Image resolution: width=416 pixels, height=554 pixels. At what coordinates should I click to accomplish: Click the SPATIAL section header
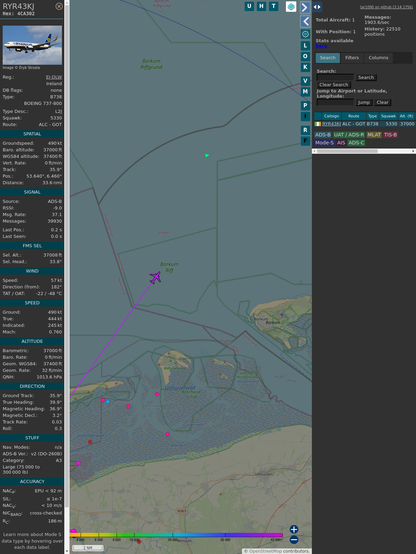click(32, 134)
